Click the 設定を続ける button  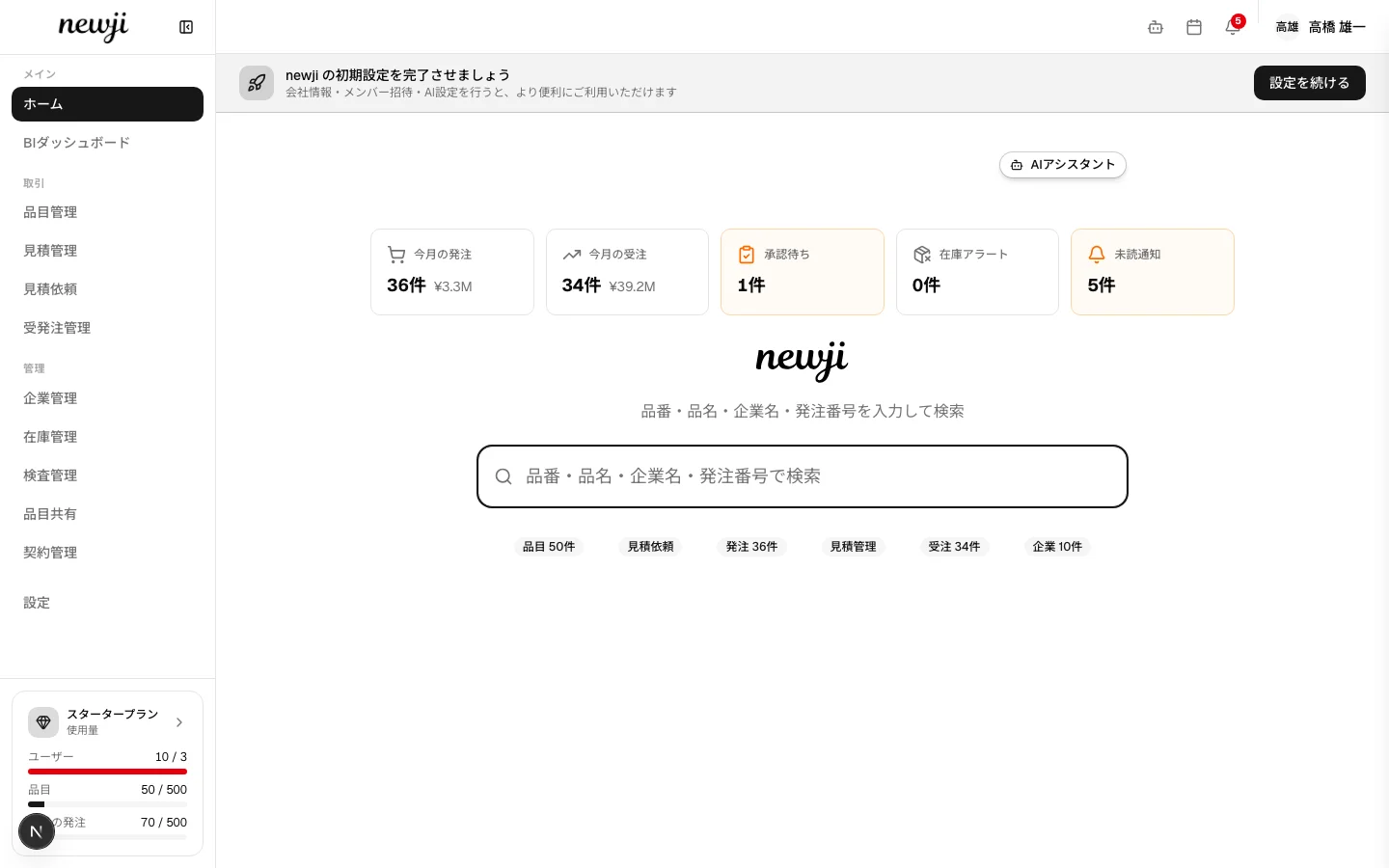coord(1310,83)
